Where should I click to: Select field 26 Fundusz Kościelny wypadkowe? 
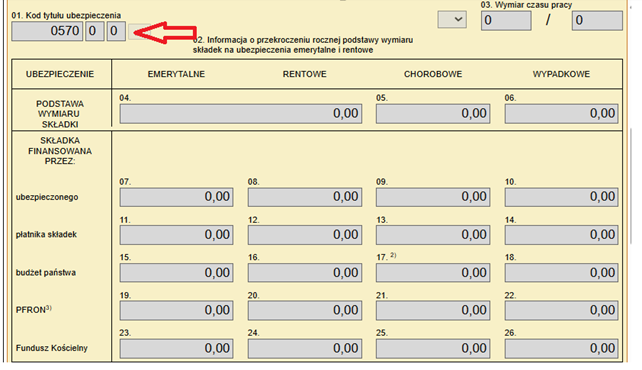561,348
